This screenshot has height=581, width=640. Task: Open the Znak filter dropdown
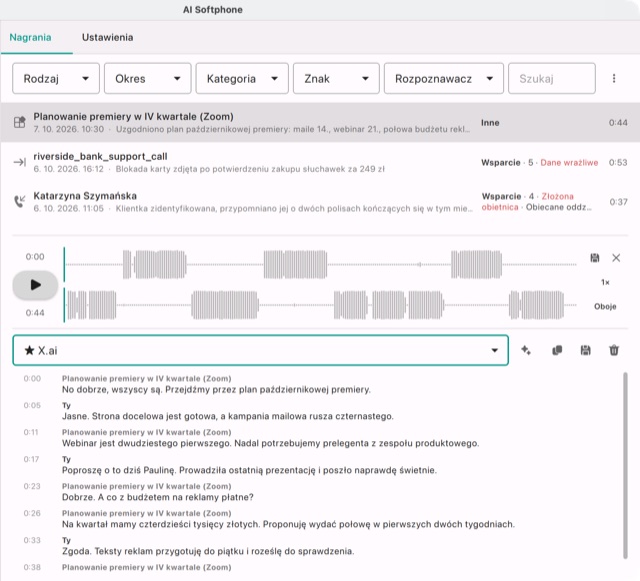[336, 78]
